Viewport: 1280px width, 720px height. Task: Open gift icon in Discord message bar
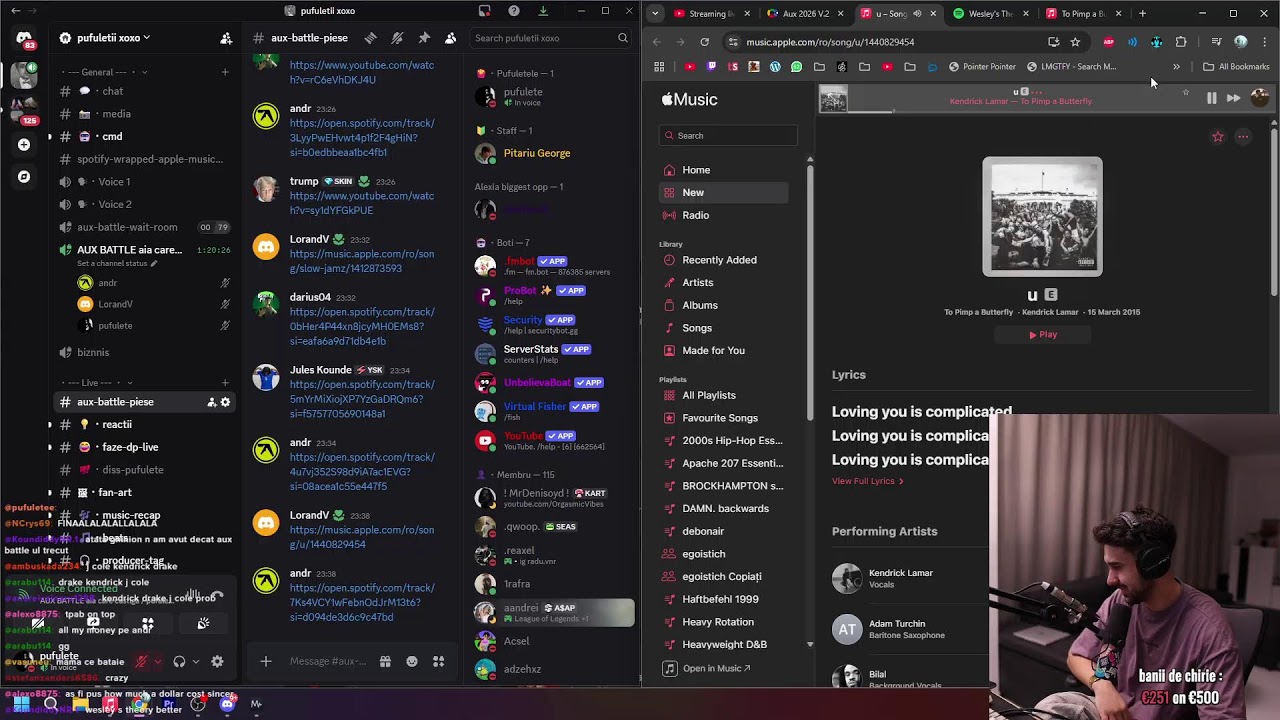pyautogui.click(x=385, y=661)
